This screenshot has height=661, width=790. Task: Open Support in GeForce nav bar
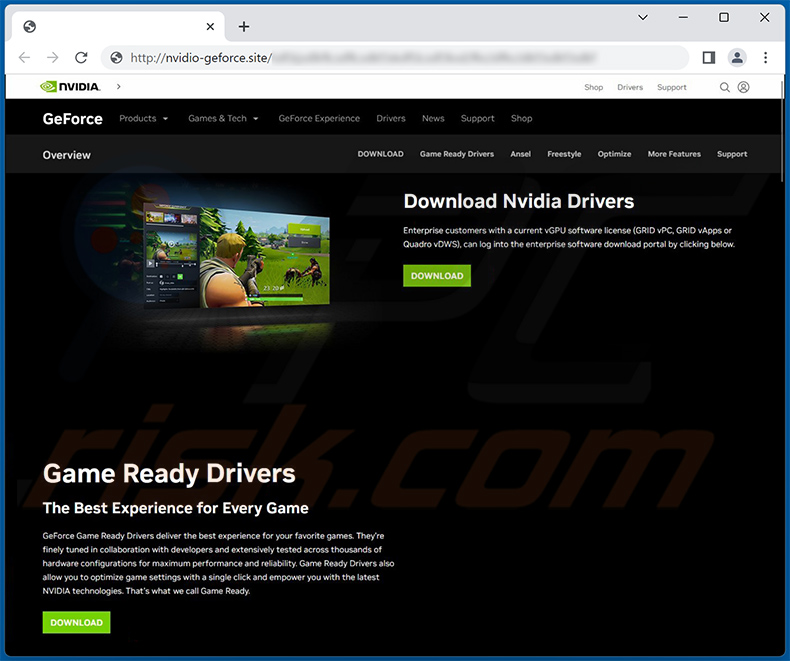coord(477,118)
